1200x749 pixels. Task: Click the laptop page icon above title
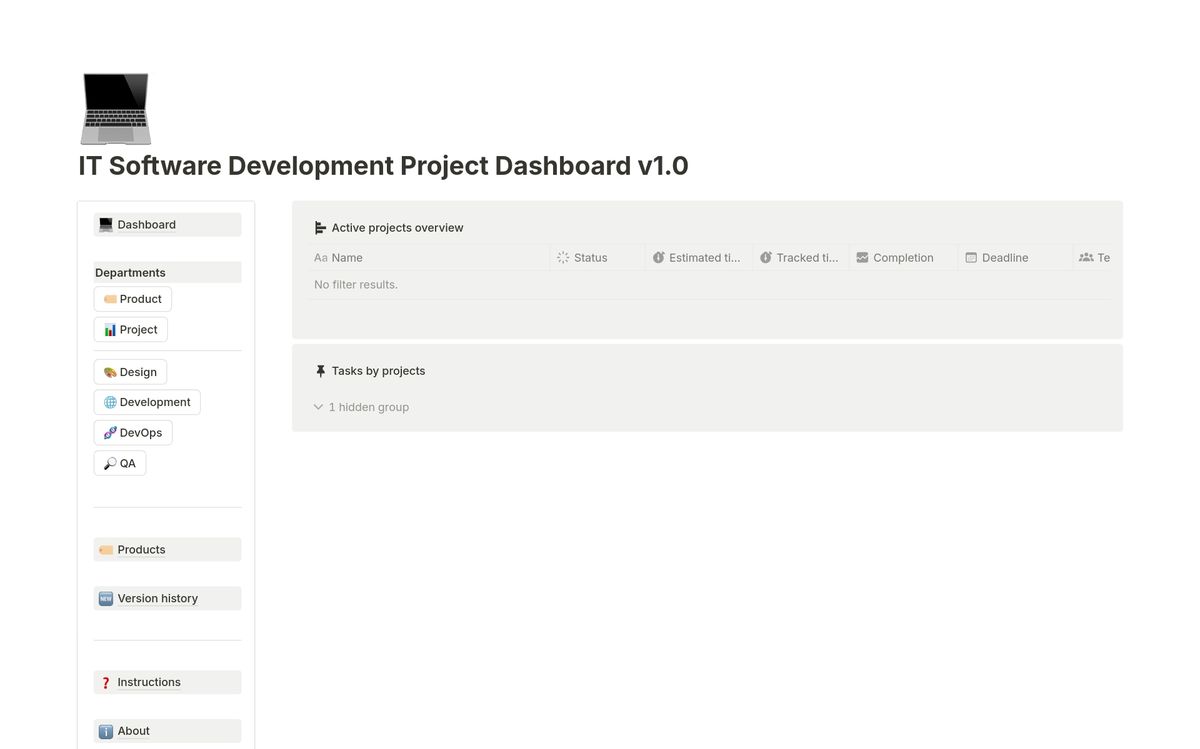click(115, 109)
